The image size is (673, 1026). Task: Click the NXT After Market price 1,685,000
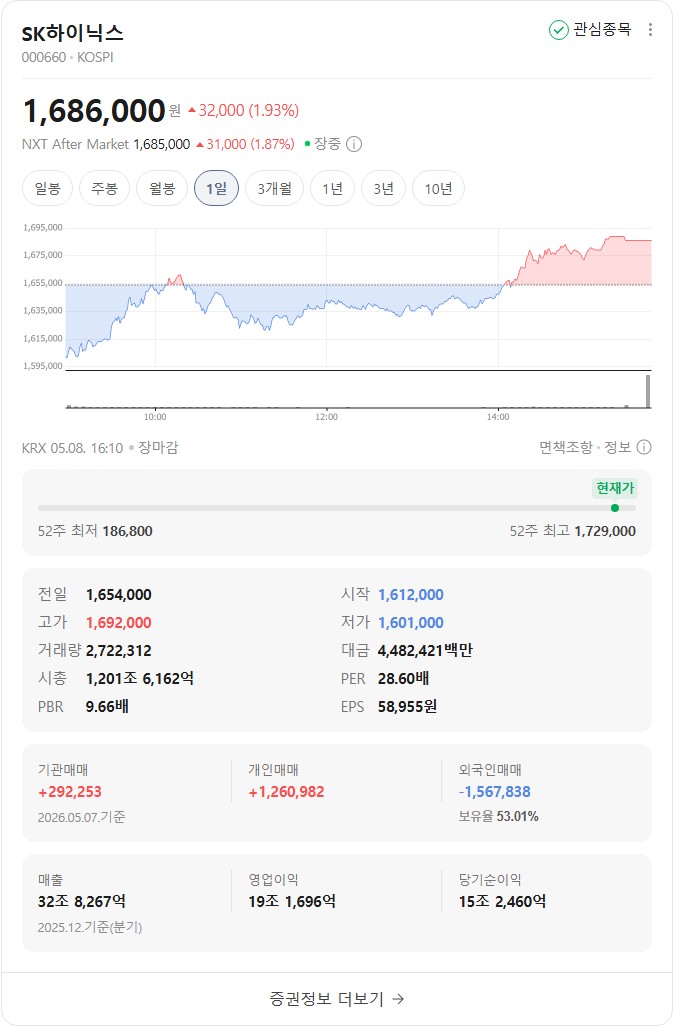coord(162,144)
